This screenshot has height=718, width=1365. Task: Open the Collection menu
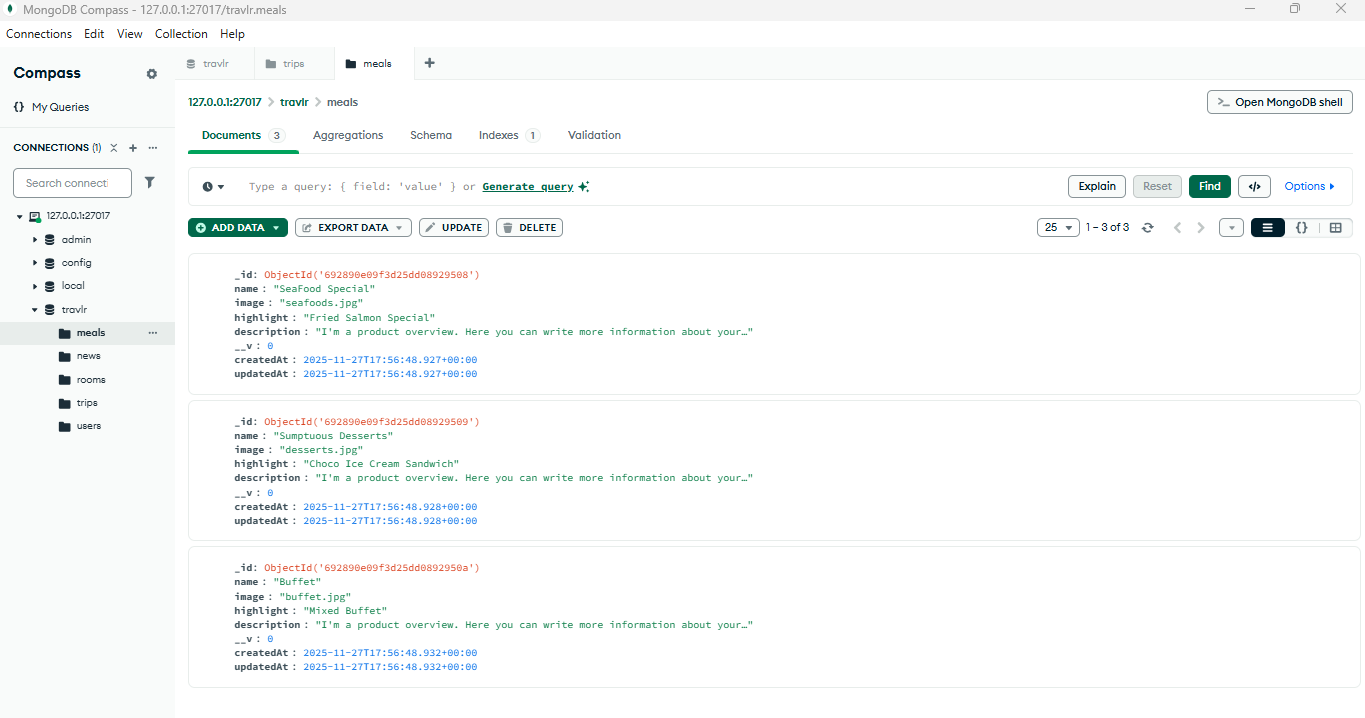(181, 34)
